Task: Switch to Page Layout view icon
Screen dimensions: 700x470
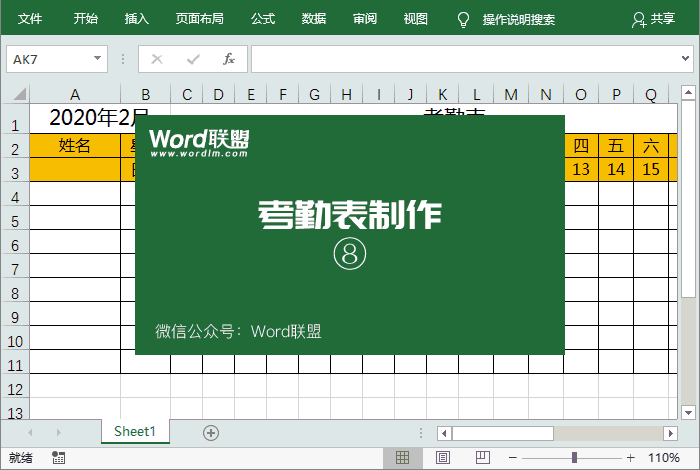Action: pos(442,458)
